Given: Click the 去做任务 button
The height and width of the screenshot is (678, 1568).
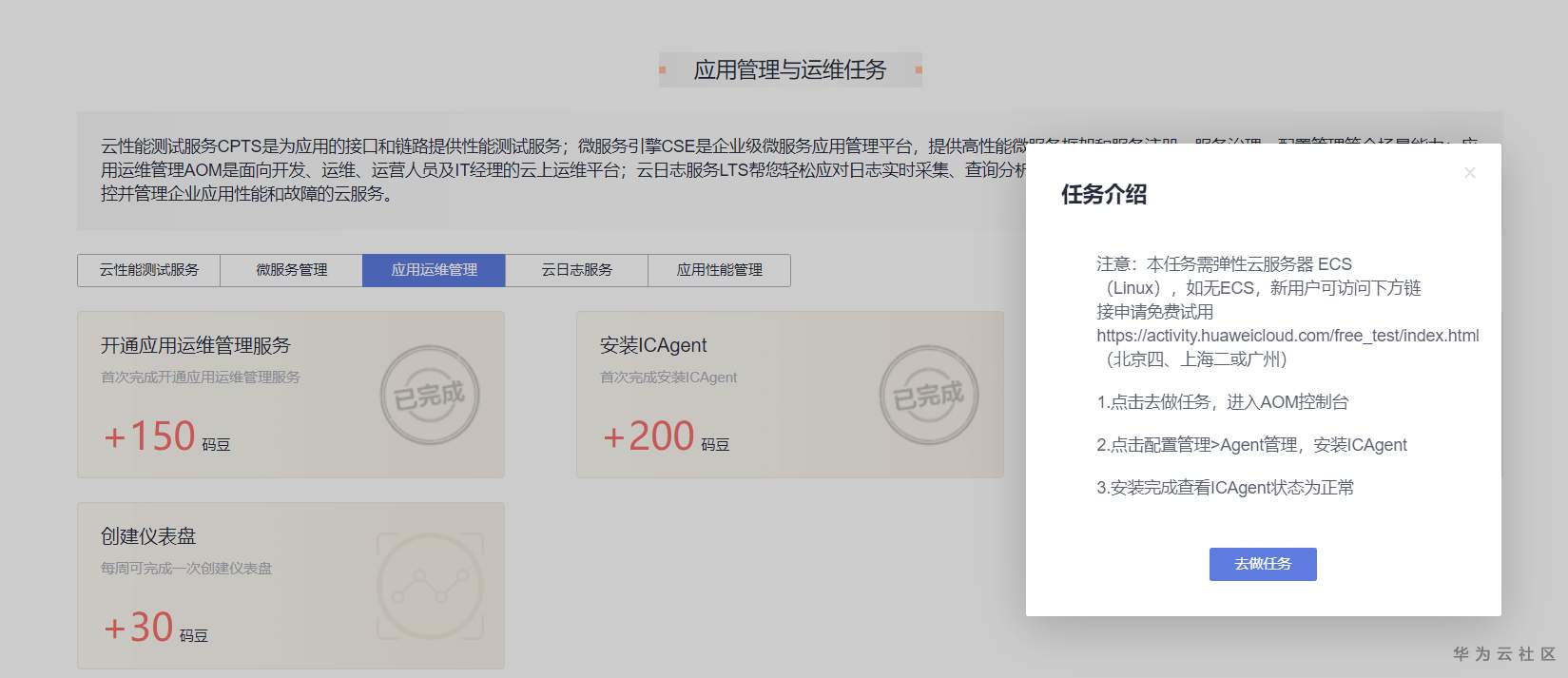Looking at the screenshot, I should click(x=1263, y=564).
